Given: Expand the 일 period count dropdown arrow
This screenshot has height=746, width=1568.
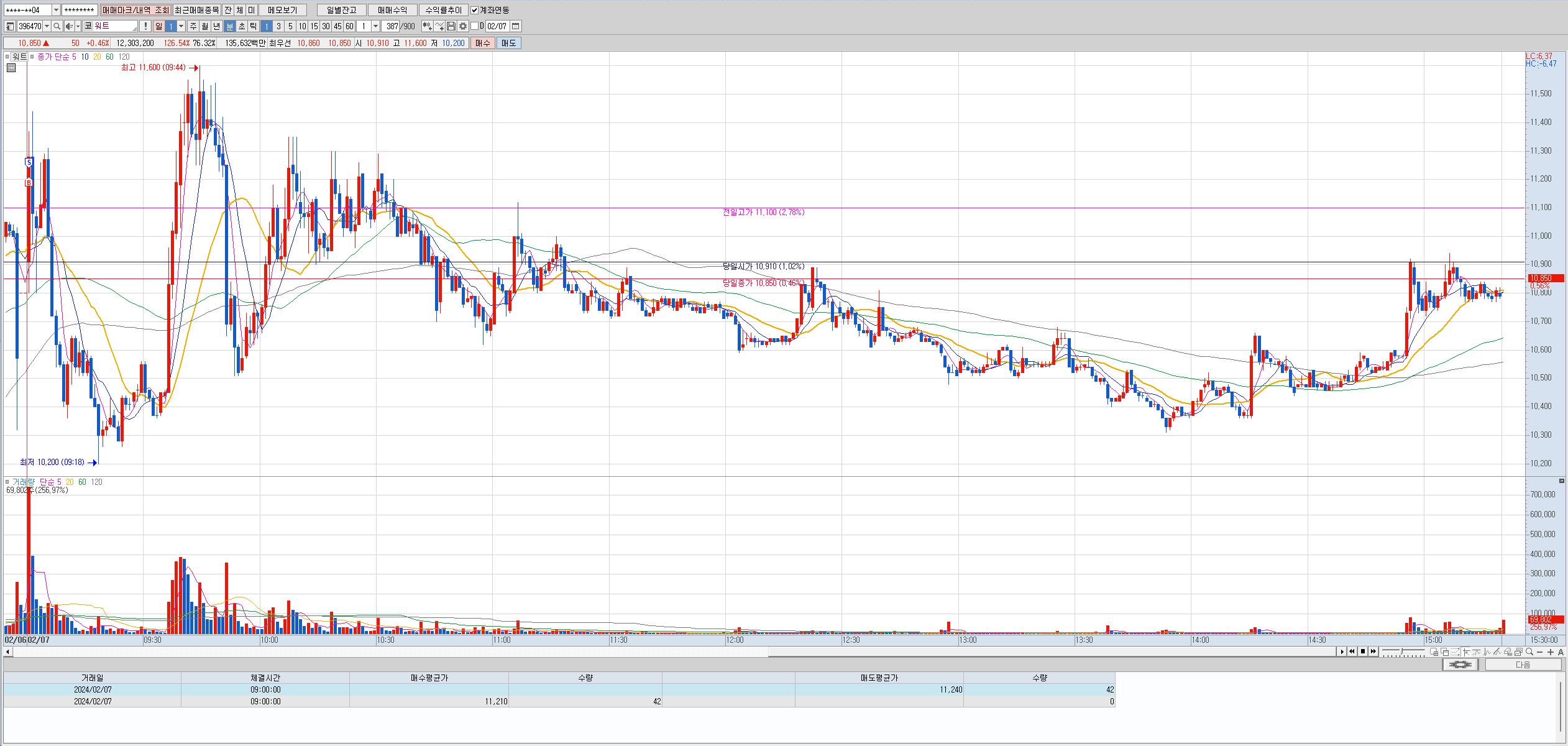Looking at the screenshot, I should [x=181, y=26].
